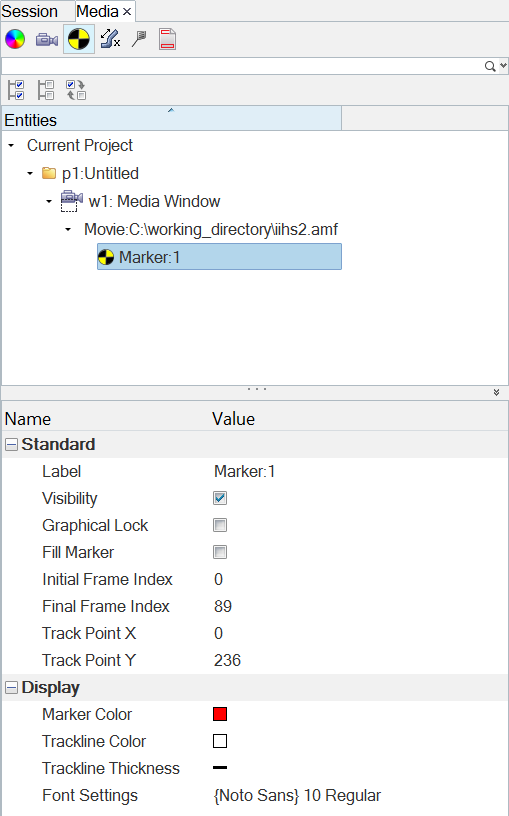The height and width of the screenshot is (816, 509).
Task: Open the measure tool with ruler icon
Action: pos(110,39)
